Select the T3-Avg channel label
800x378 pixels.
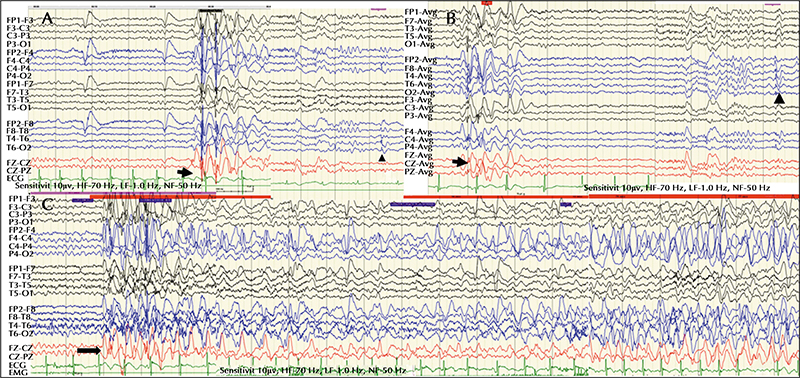[x=418, y=28]
